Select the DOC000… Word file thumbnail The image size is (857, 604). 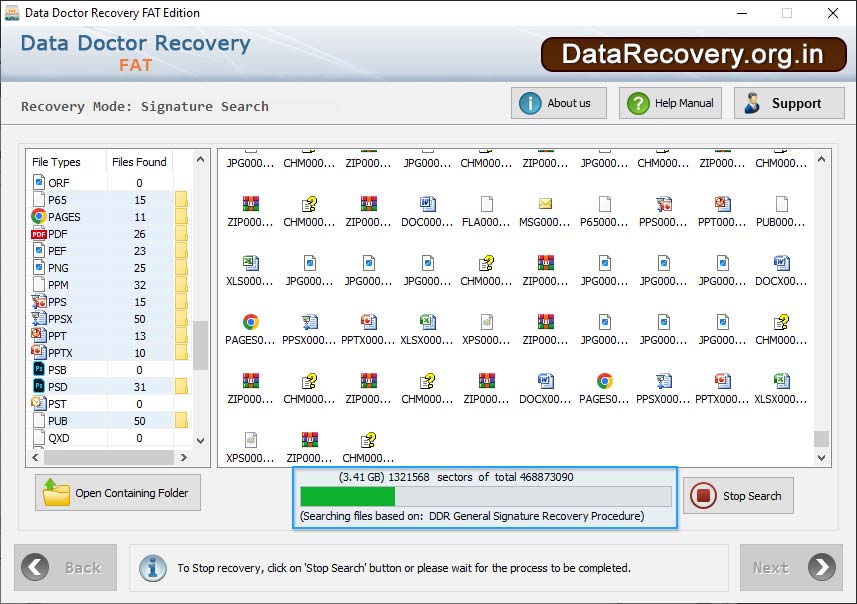tap(427, 212)
